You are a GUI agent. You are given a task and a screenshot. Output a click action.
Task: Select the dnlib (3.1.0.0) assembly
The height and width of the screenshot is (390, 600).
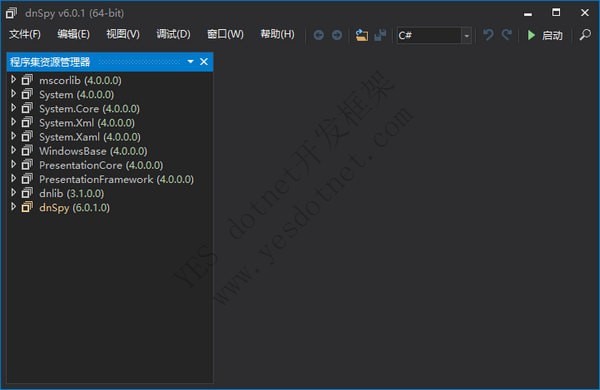[x=71, y=193]
